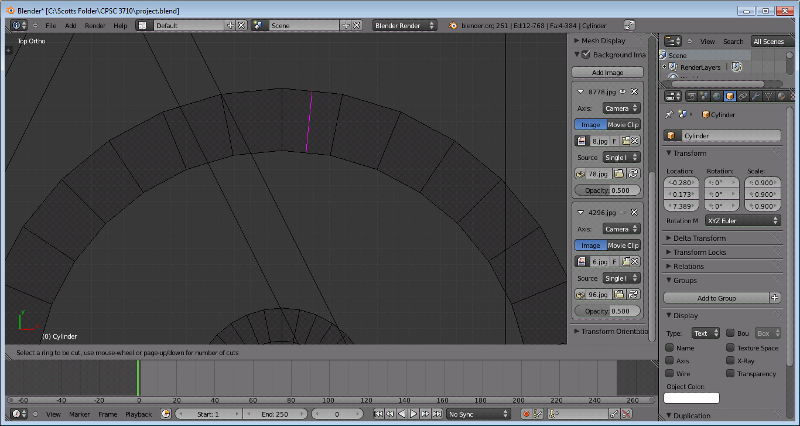This screenshot has width=800, height=426.
Task: Open the Blender Render engine dropdown
Action: 404,26
